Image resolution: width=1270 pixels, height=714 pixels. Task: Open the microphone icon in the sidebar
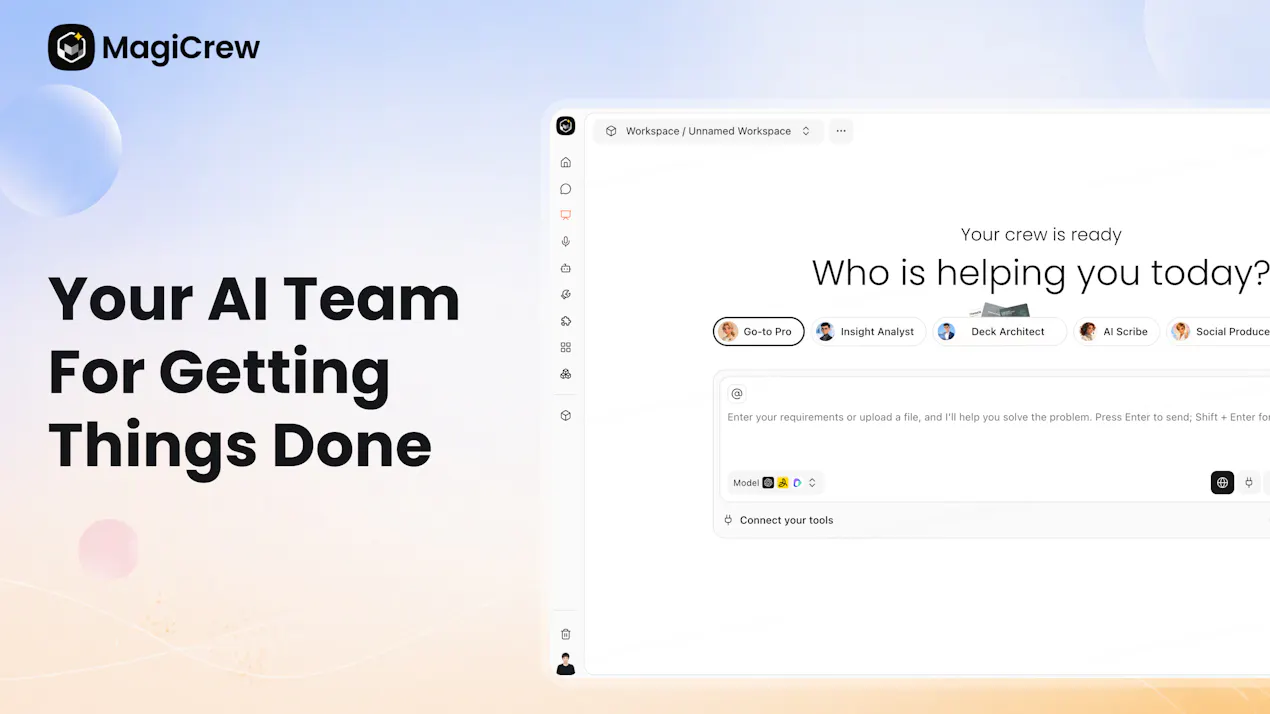[566, 242]
